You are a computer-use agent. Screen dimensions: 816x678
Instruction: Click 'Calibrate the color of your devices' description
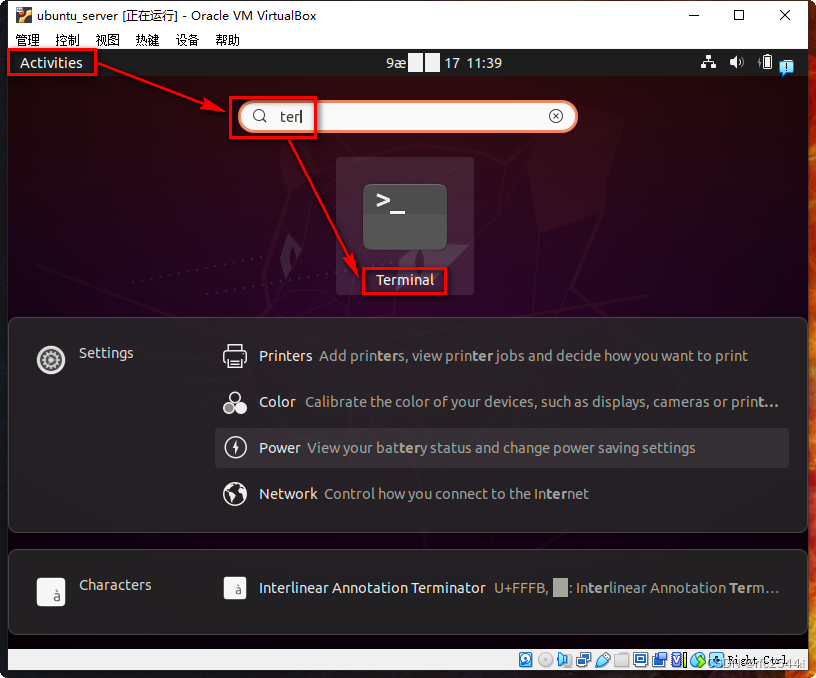(x=542, y=402)
